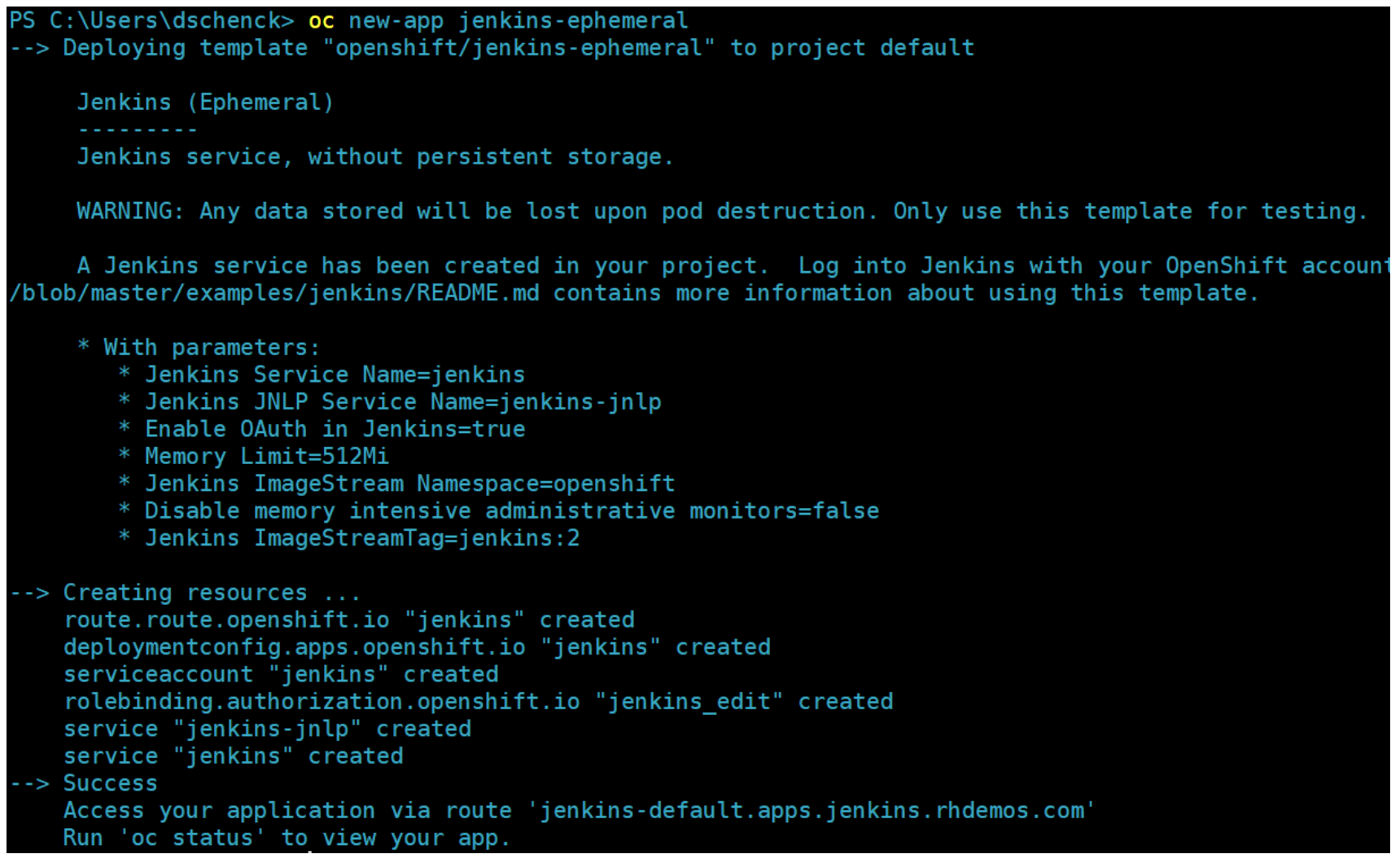Click 'Disable memory intensive administrative monitors=false' line
Viewport: 1400px width, 863px height.
(511, 511)
